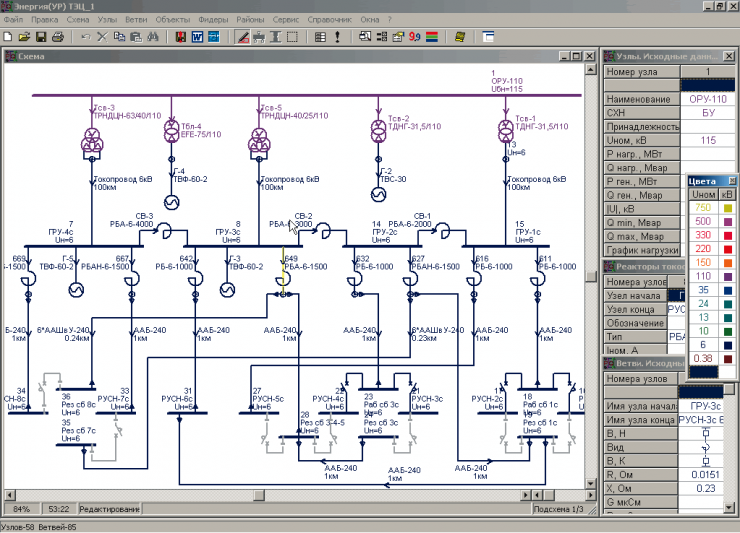Print the scheme using printer icon

58,37
